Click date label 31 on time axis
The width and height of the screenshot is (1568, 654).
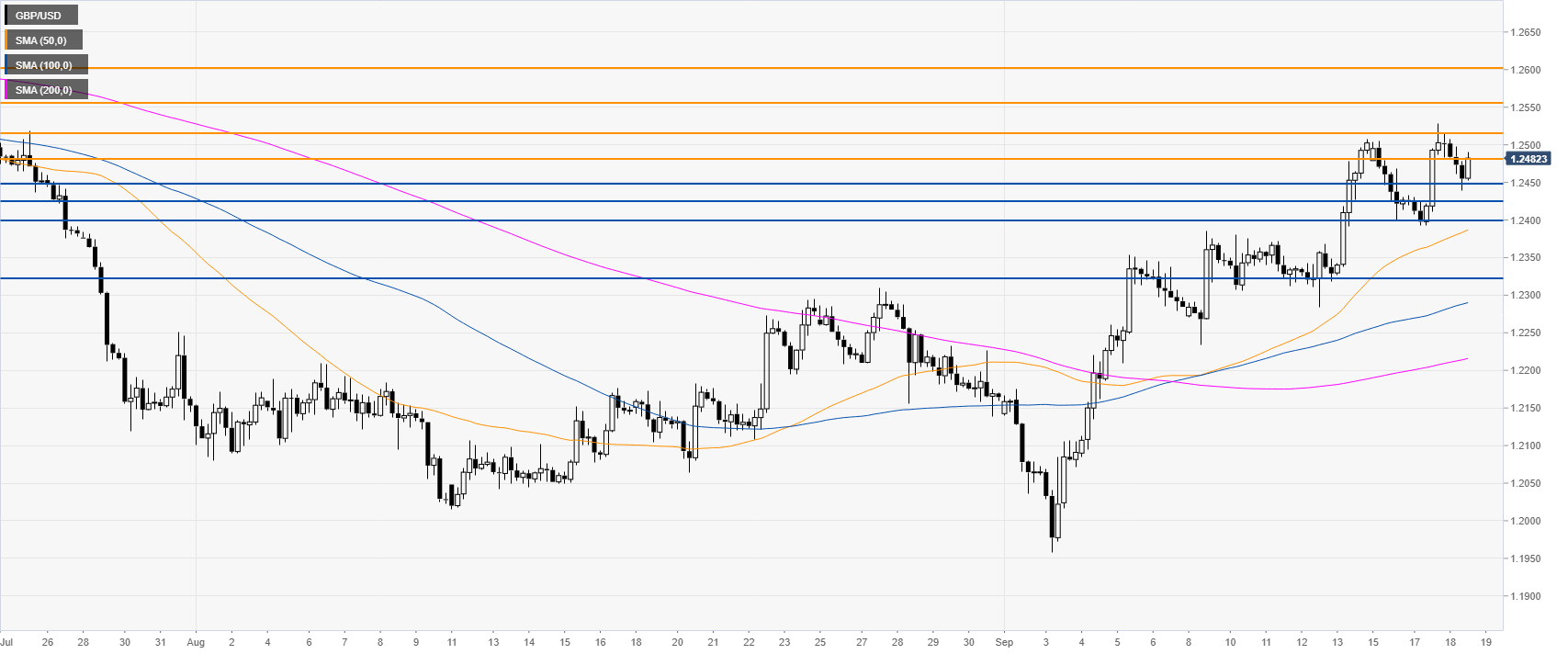tap(161, 642)
